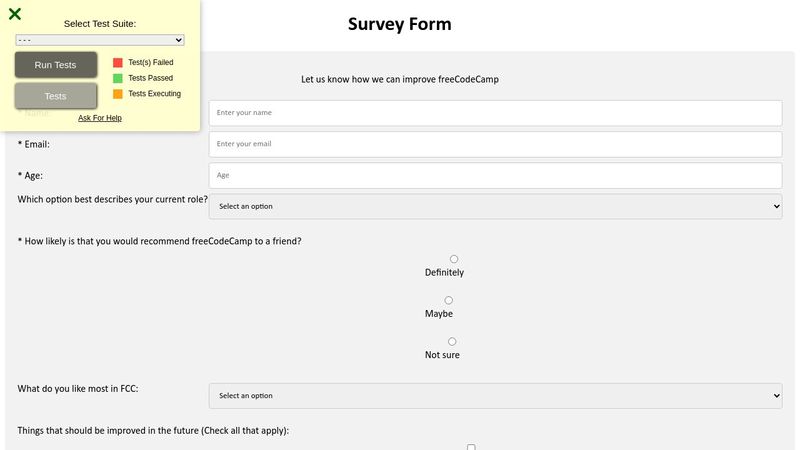Screen dimensions: 800x450
Task: Close the test suite panel with green X
Action: click(15, 14)
